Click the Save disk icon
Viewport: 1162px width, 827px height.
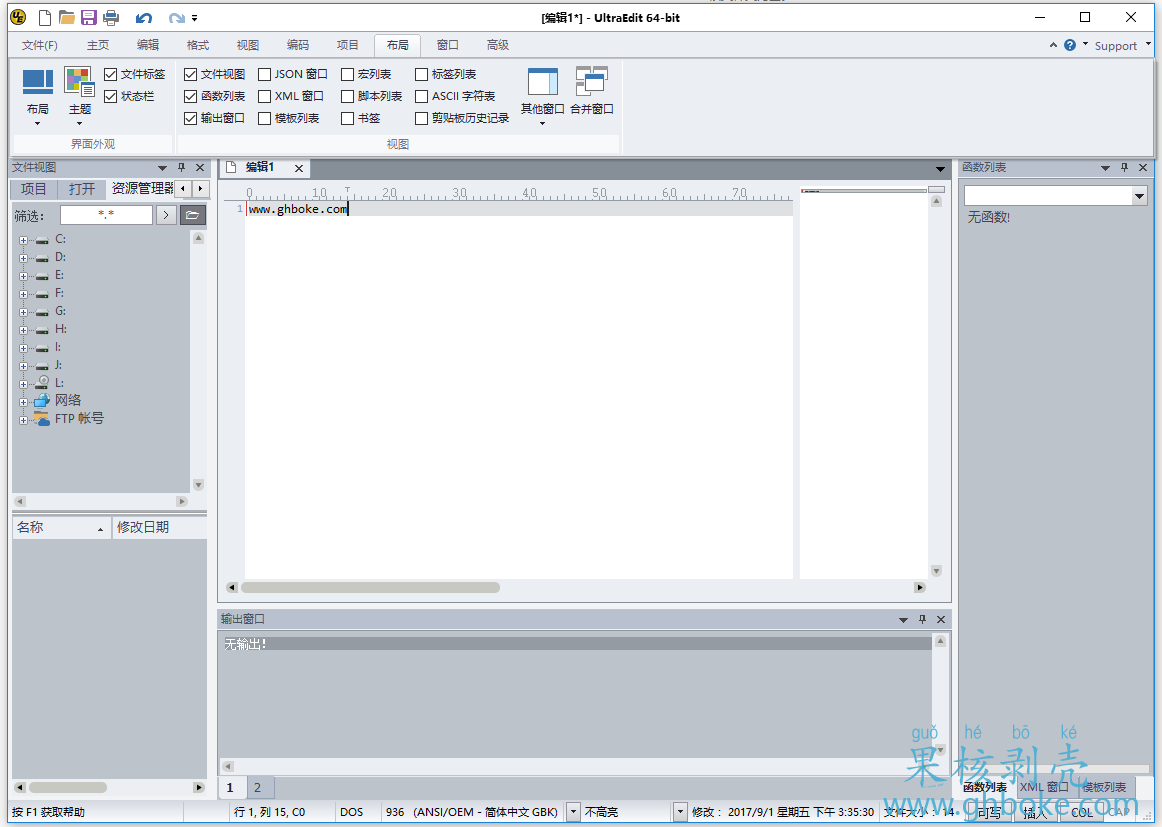[x=89, y=17]
